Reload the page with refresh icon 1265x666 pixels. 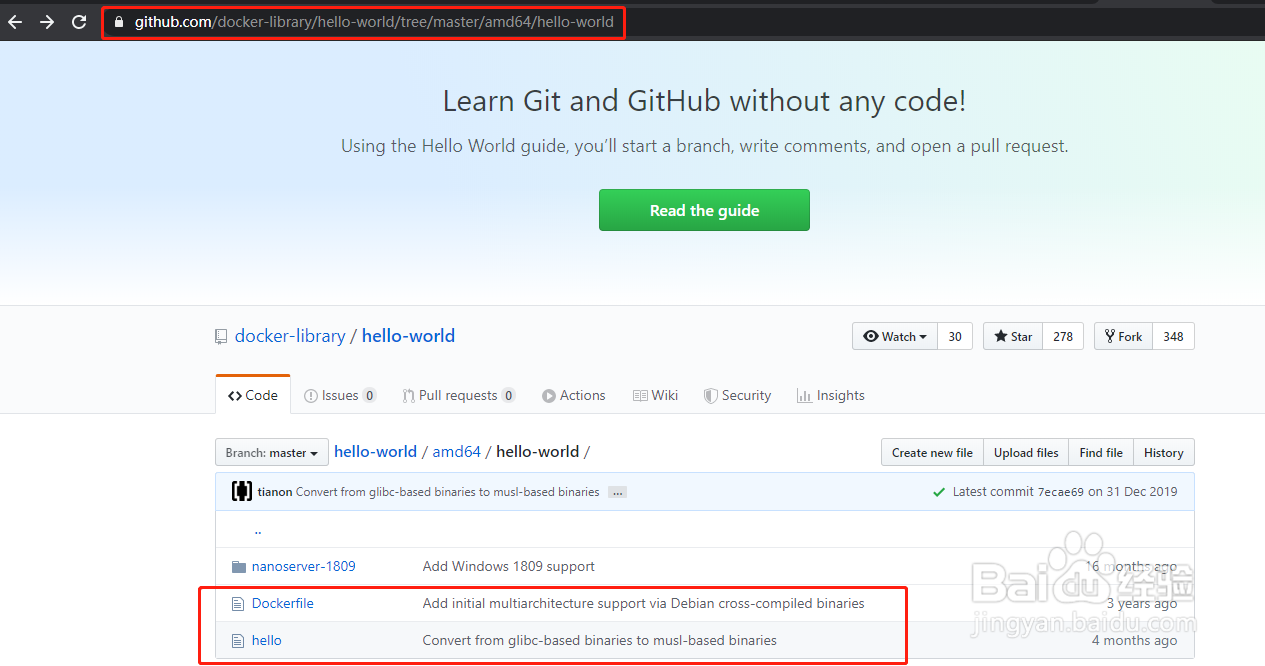79,22
